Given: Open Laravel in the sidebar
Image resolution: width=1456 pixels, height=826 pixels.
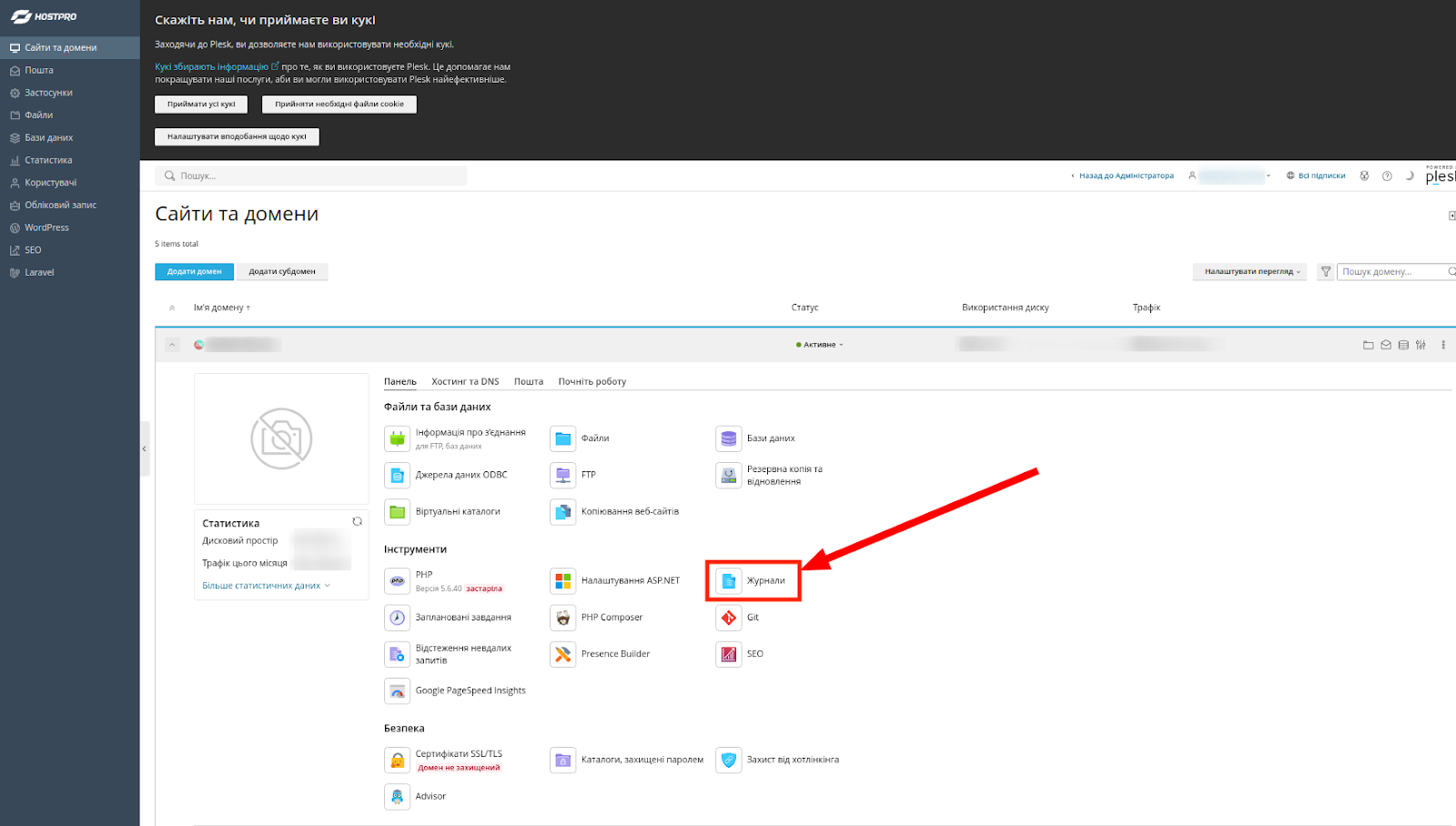Looking at the screenshot, I should [x=70, y=272].
